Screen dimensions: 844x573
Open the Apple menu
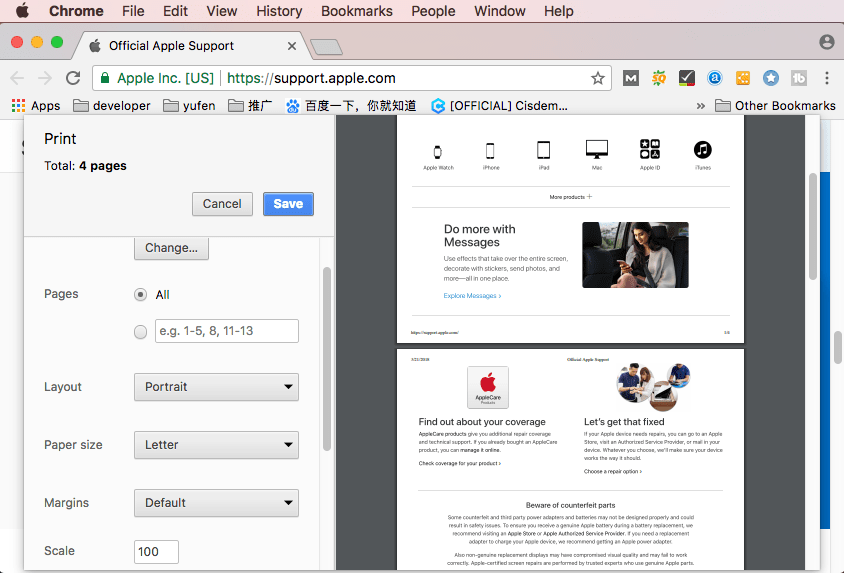[x=22, y=11]
